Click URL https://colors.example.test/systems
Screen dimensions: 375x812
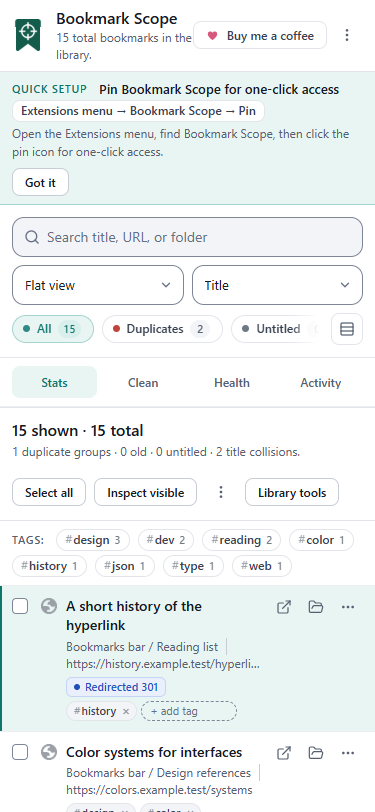tap(160, 790)
